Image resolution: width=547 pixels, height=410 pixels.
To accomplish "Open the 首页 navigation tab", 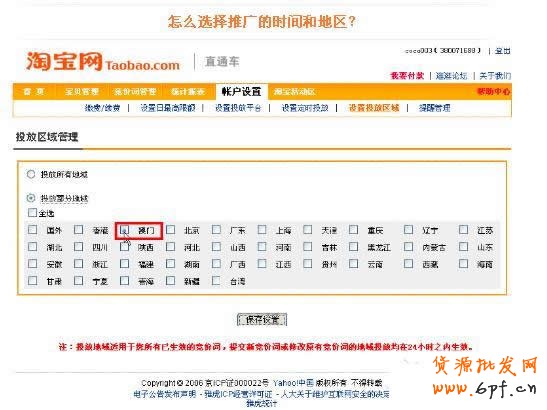I will click(34, 92).
